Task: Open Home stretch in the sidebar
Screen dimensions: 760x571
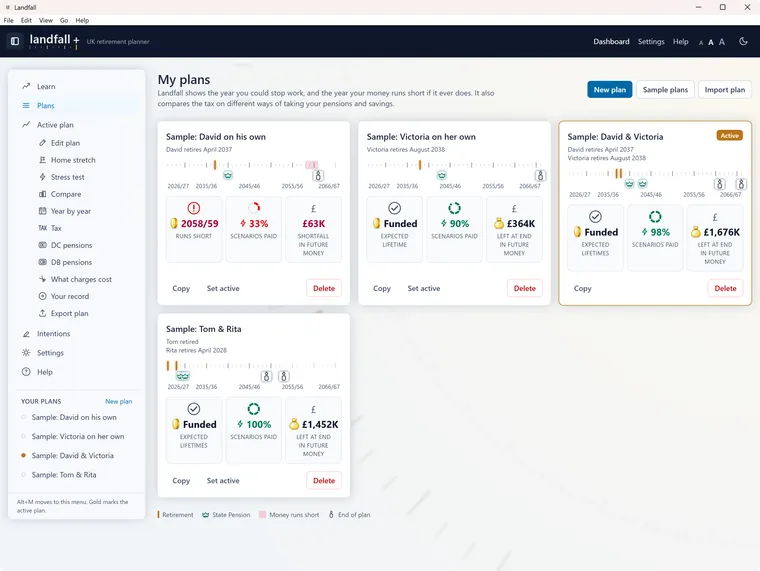Action: (73, 160)
